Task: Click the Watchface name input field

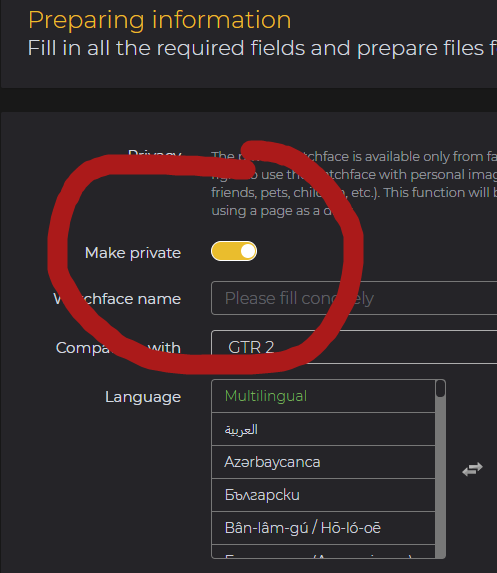Action: 354,298
